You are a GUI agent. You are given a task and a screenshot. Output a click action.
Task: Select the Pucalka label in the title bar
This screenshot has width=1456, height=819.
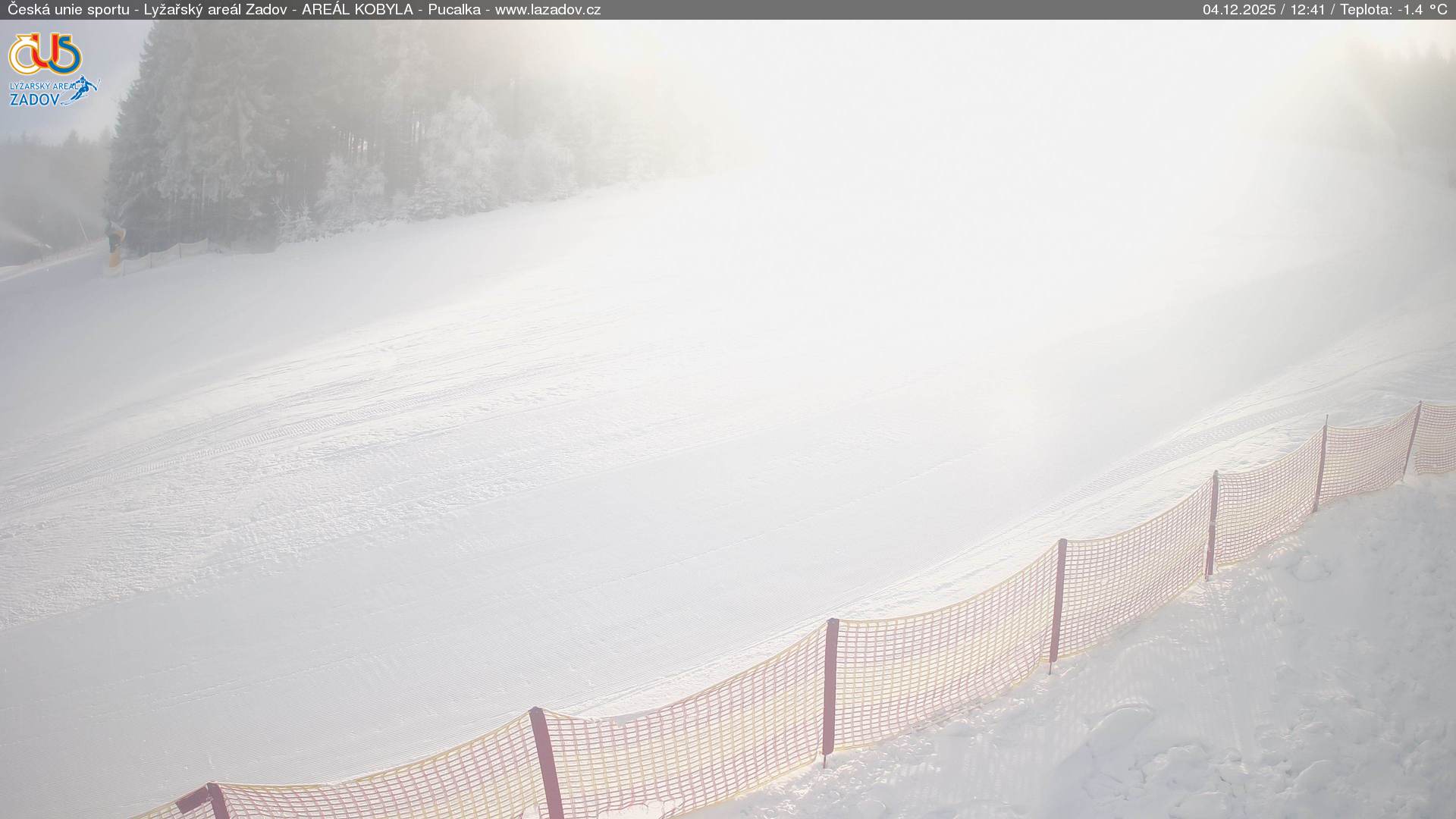coord(453,10)
